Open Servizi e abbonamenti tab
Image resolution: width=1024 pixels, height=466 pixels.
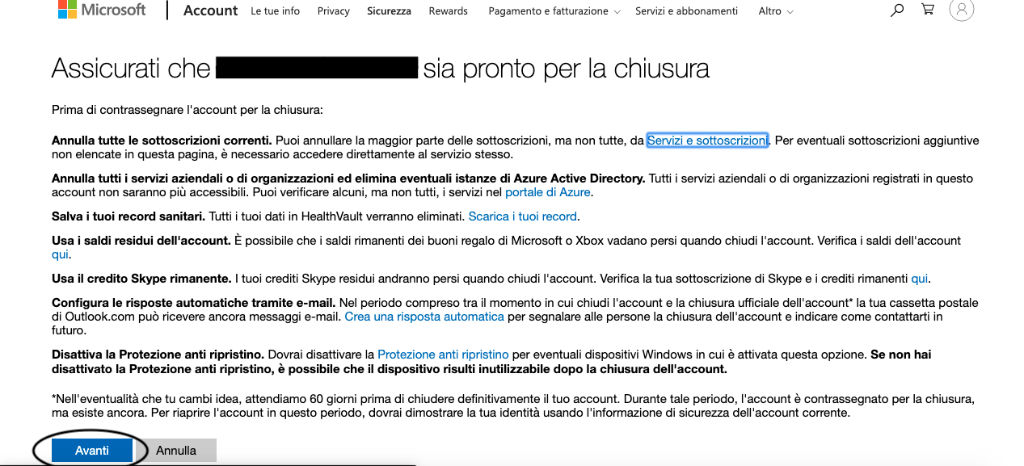(x=686, y=11)
